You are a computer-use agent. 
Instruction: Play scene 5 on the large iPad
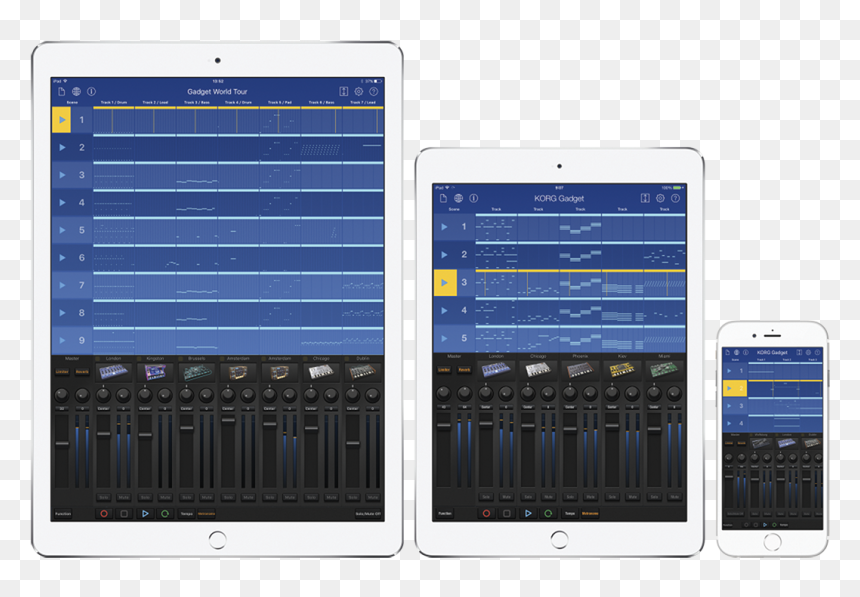(x=62, y=230)
